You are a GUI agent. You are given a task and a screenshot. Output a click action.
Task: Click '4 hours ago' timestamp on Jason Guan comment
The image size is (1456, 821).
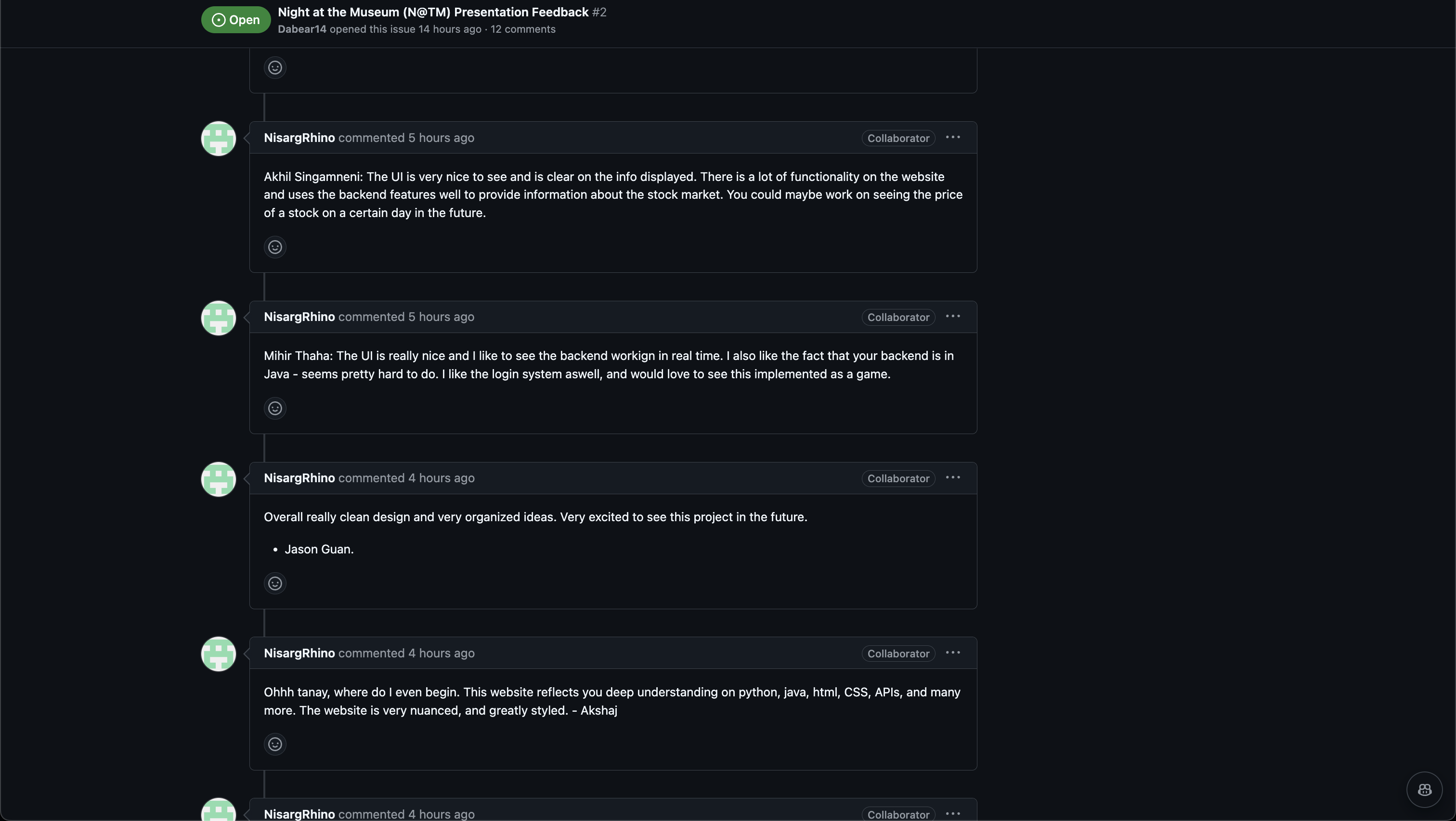pos(441,478)
